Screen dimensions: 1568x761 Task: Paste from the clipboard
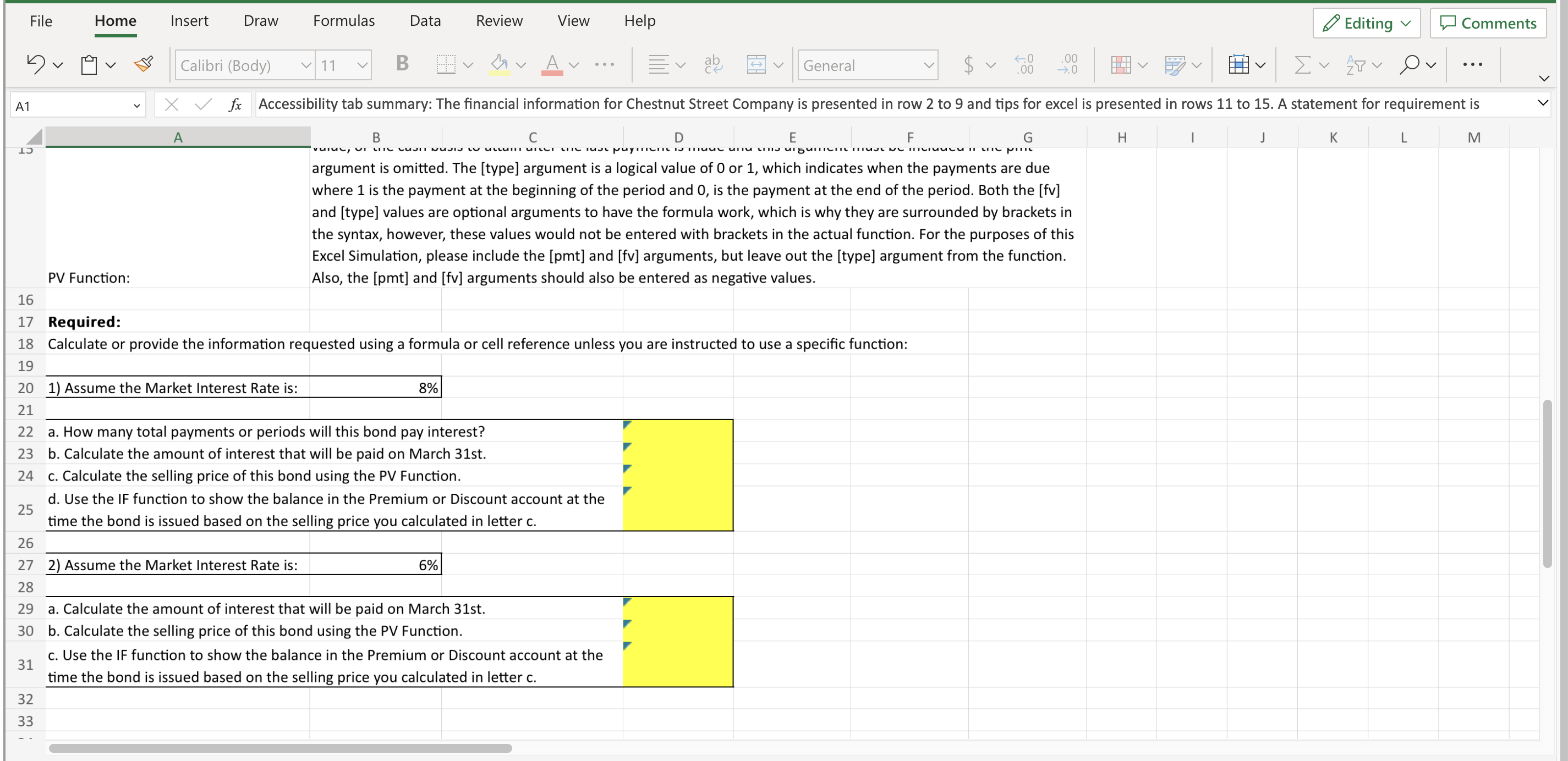coord(90,64)
